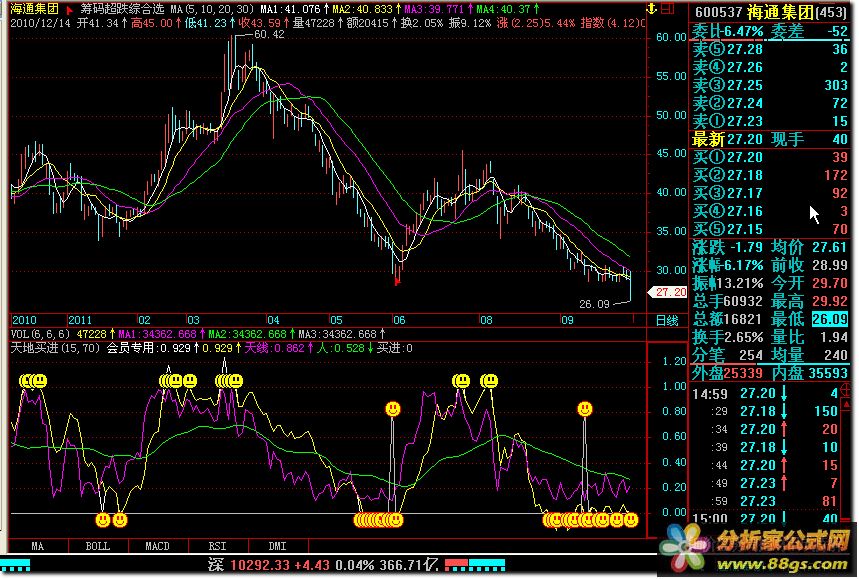
Task: Click the yellow anchor icon above price axis
Action: point(651,9)
